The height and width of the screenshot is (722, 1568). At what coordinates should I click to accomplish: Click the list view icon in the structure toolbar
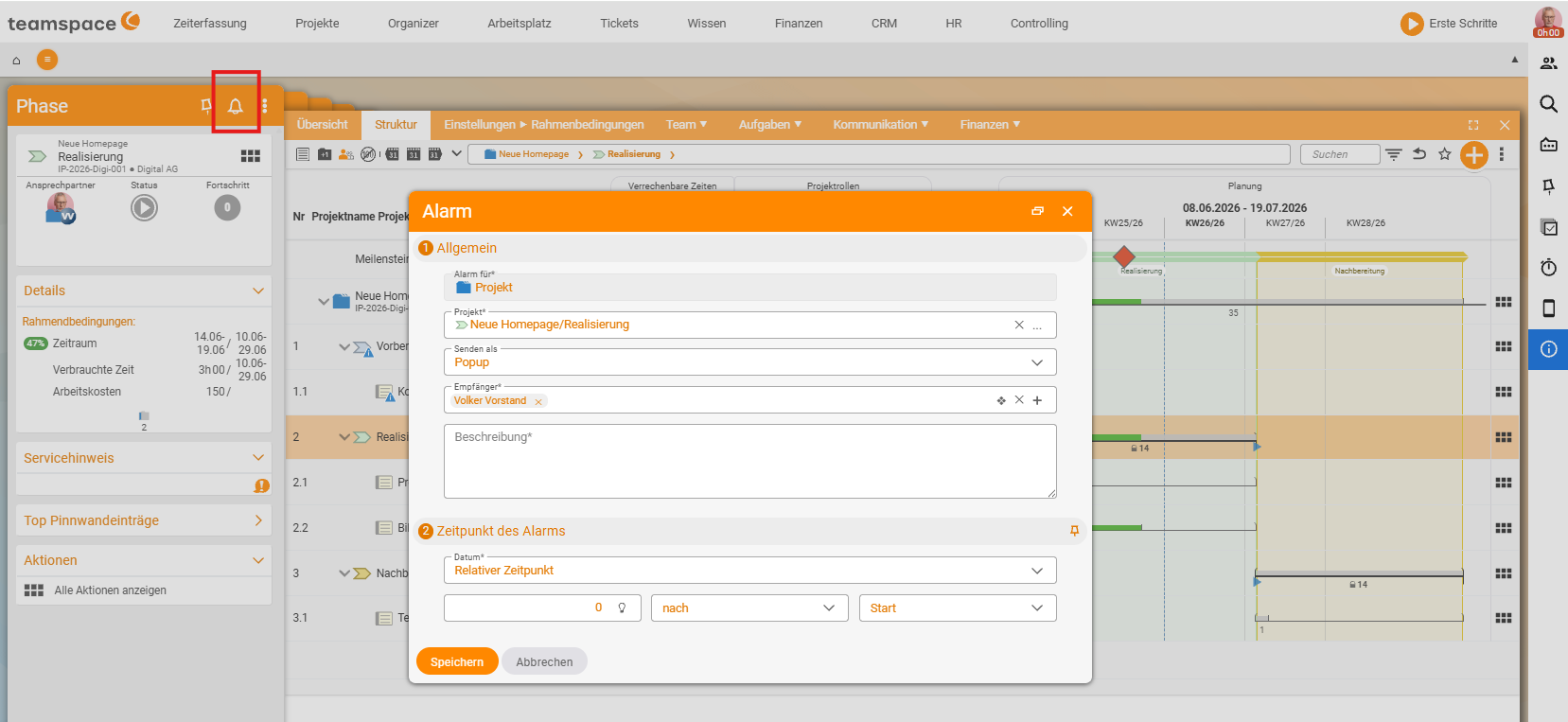[303, 154]
